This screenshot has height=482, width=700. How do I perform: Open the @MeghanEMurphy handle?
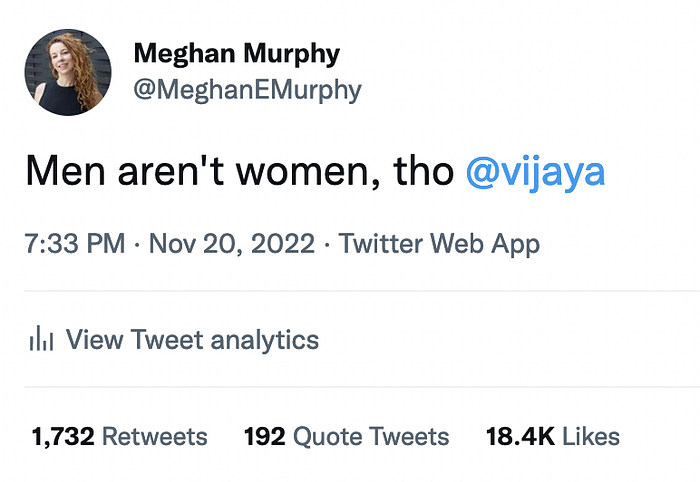tap(247, 90)
